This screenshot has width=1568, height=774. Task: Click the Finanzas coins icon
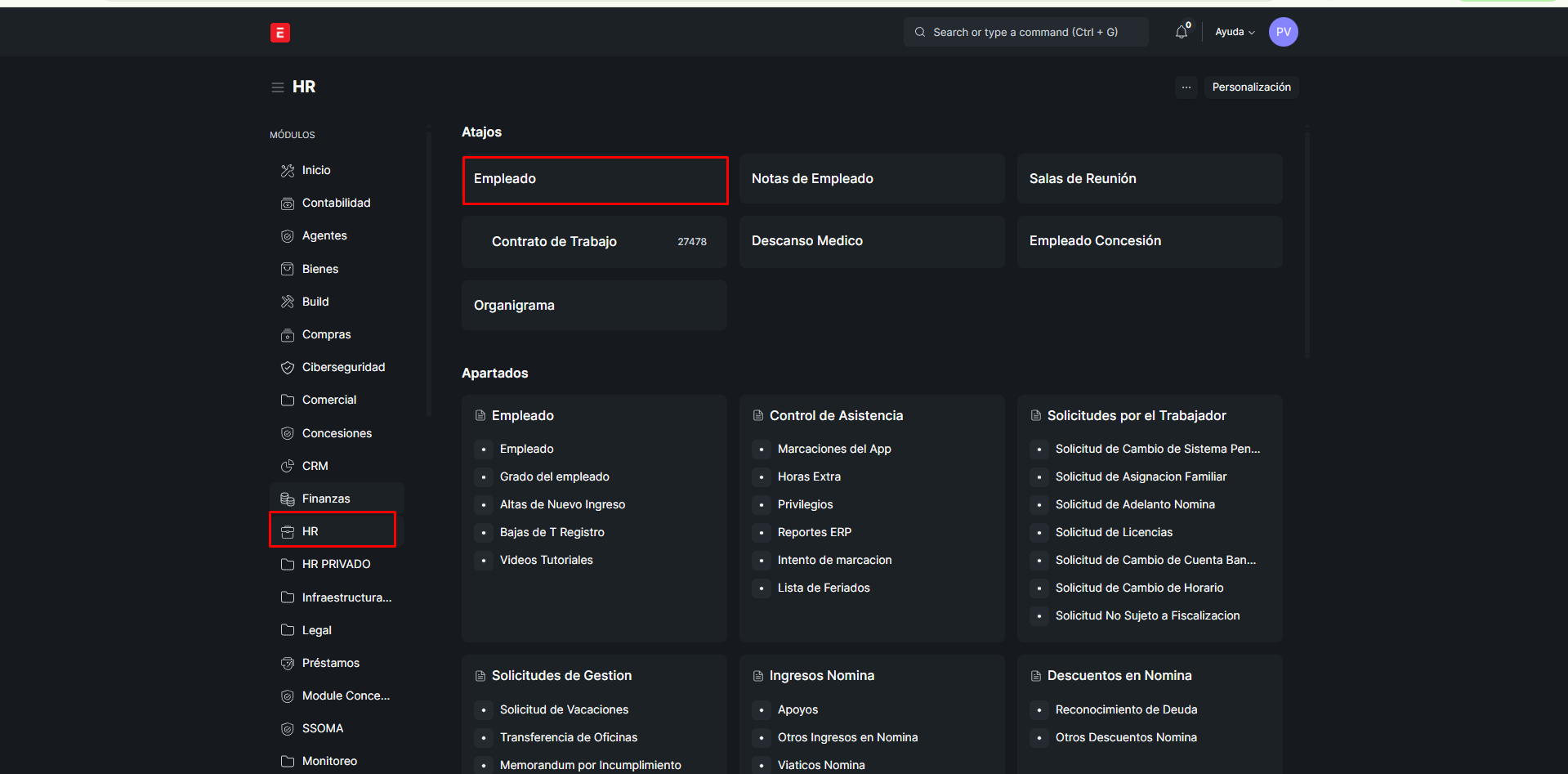click(x=288, y=499)
